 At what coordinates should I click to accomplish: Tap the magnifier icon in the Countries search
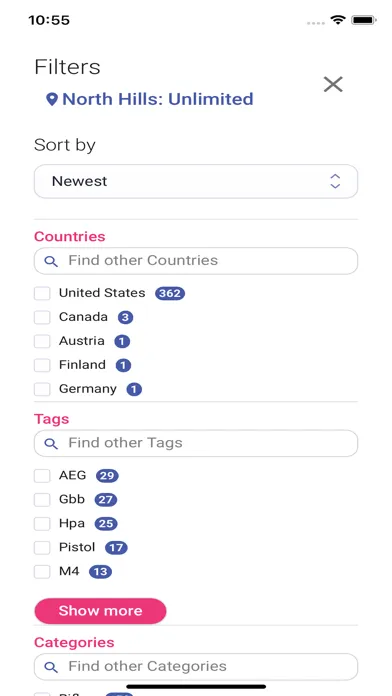pyautogui.click(x=51, y=261)
